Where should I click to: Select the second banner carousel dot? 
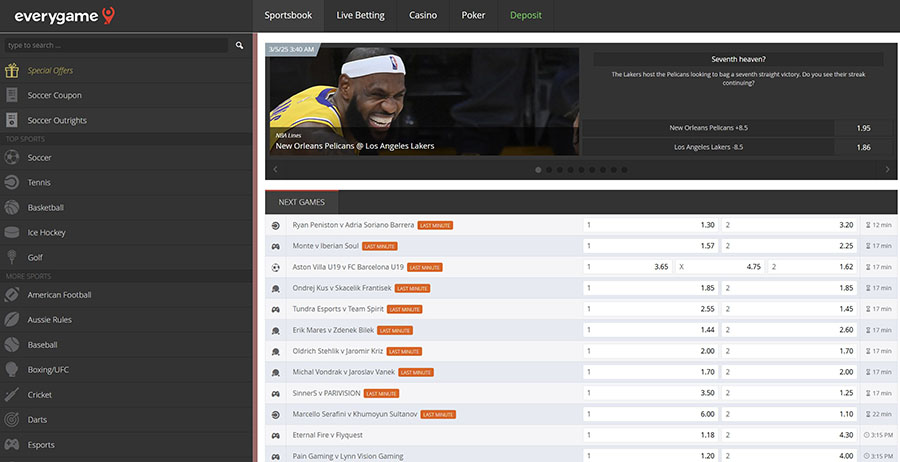[549, 170]
